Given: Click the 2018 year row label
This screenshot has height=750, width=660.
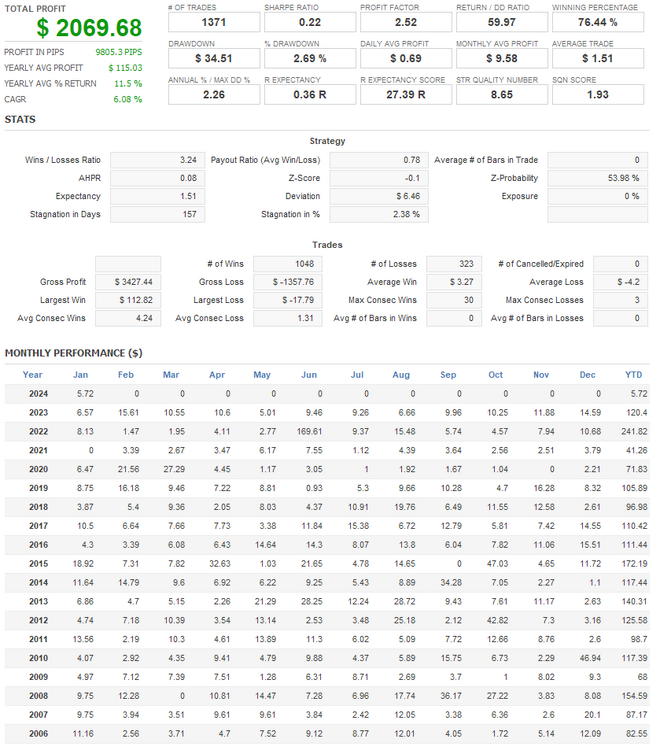Looking at the screenshot, I should click(x=38, y=507).
